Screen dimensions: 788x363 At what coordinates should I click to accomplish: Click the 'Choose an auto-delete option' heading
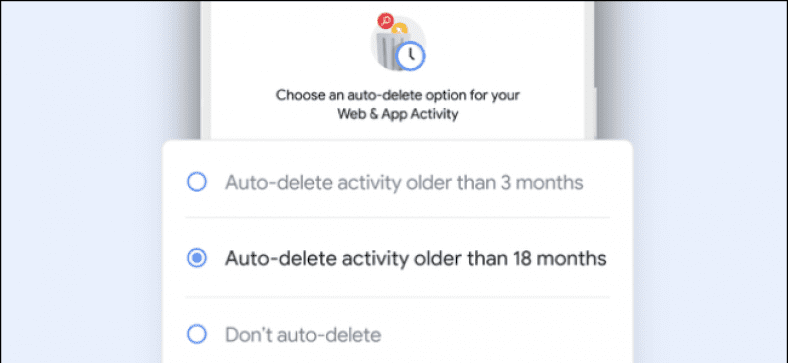point(398,95)
